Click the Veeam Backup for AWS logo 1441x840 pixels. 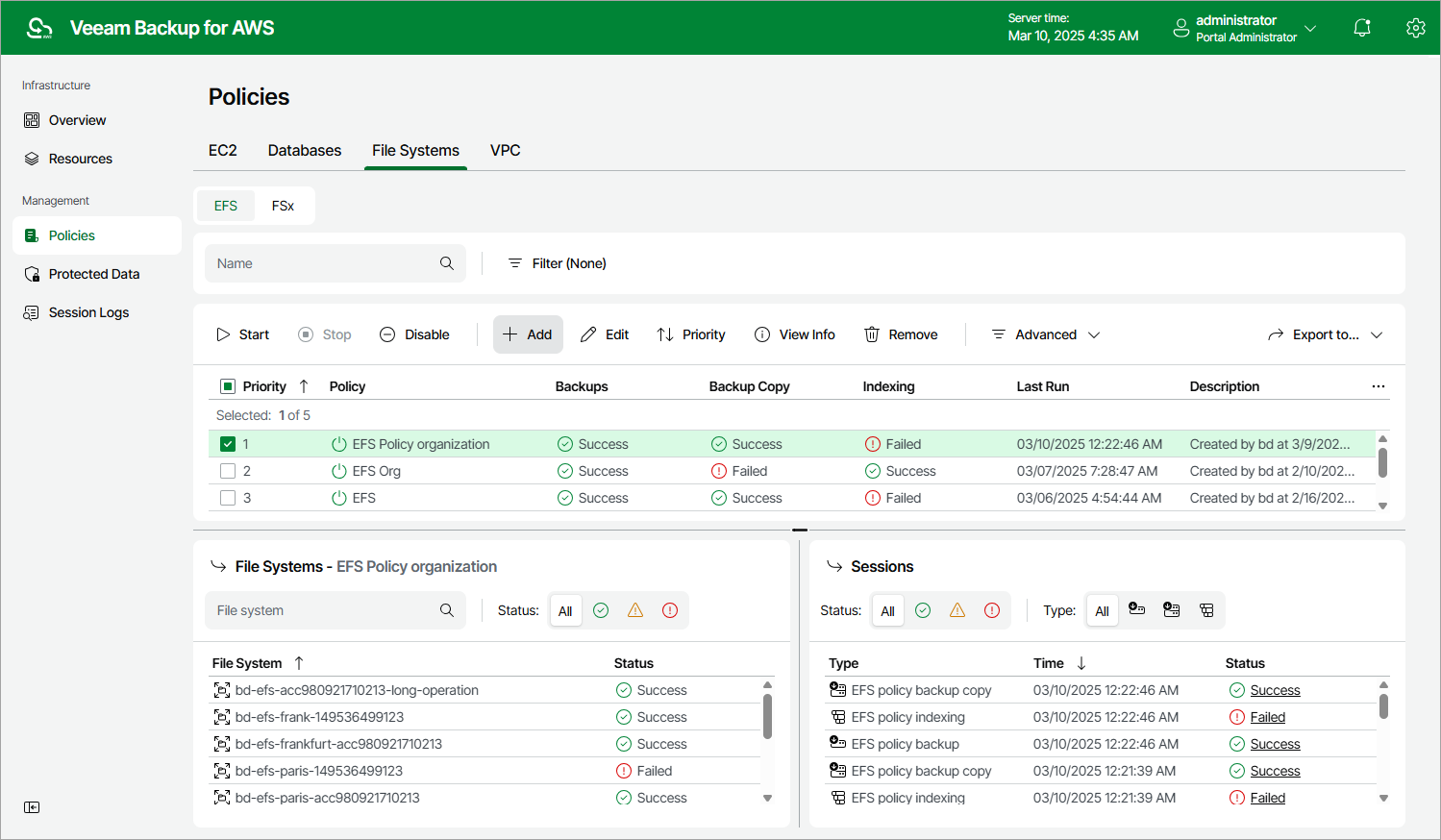pyautogui.click(x=39, y=28)
